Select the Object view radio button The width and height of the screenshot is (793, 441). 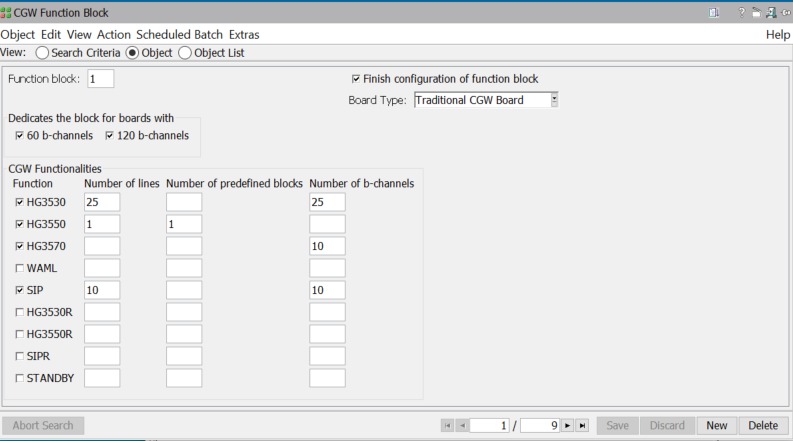point(133,53)
